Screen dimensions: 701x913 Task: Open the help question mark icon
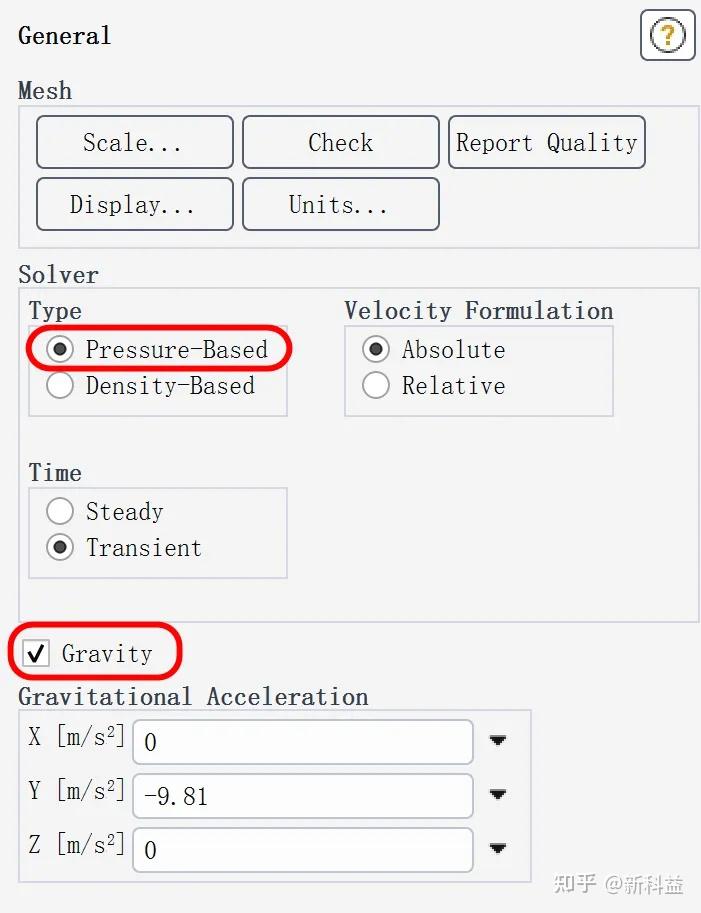667,36
